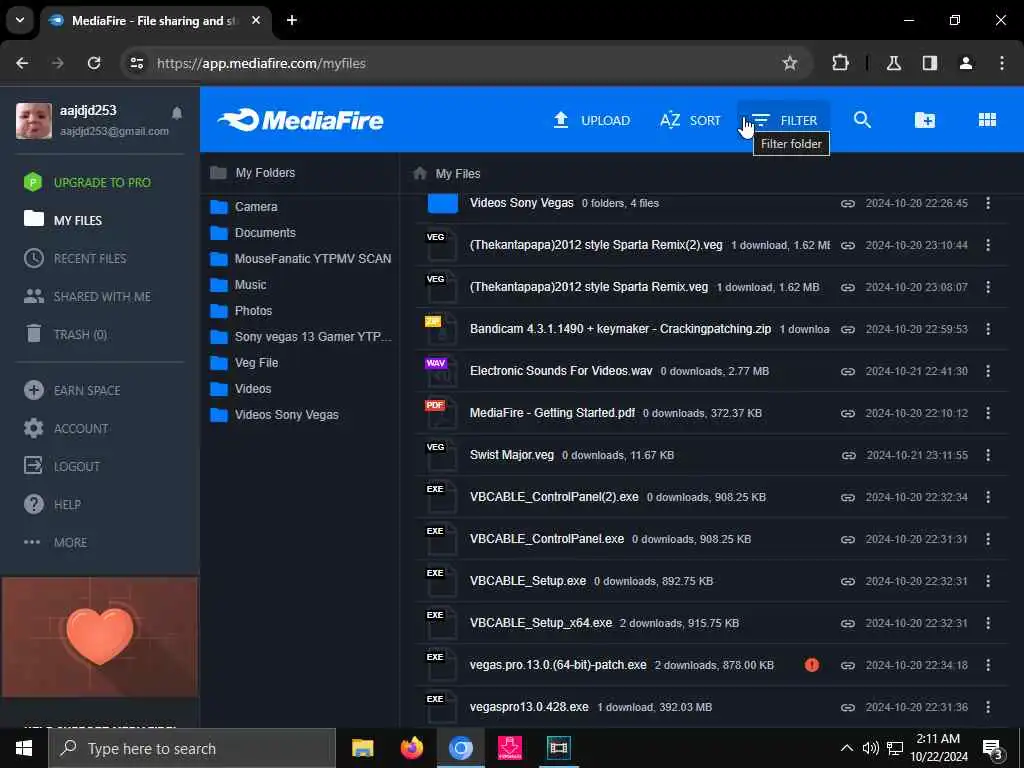The width and height of the screenshot is (1024, 768).
Task: Click the My Files home breadcrumb icon
Action: point(420,173)
